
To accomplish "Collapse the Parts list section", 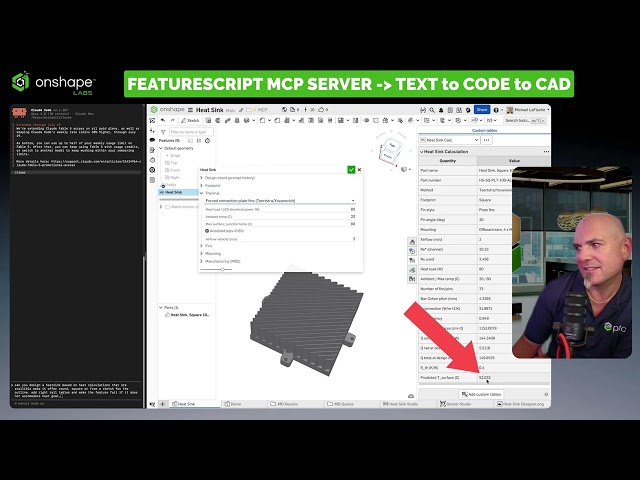I will 161,307.
